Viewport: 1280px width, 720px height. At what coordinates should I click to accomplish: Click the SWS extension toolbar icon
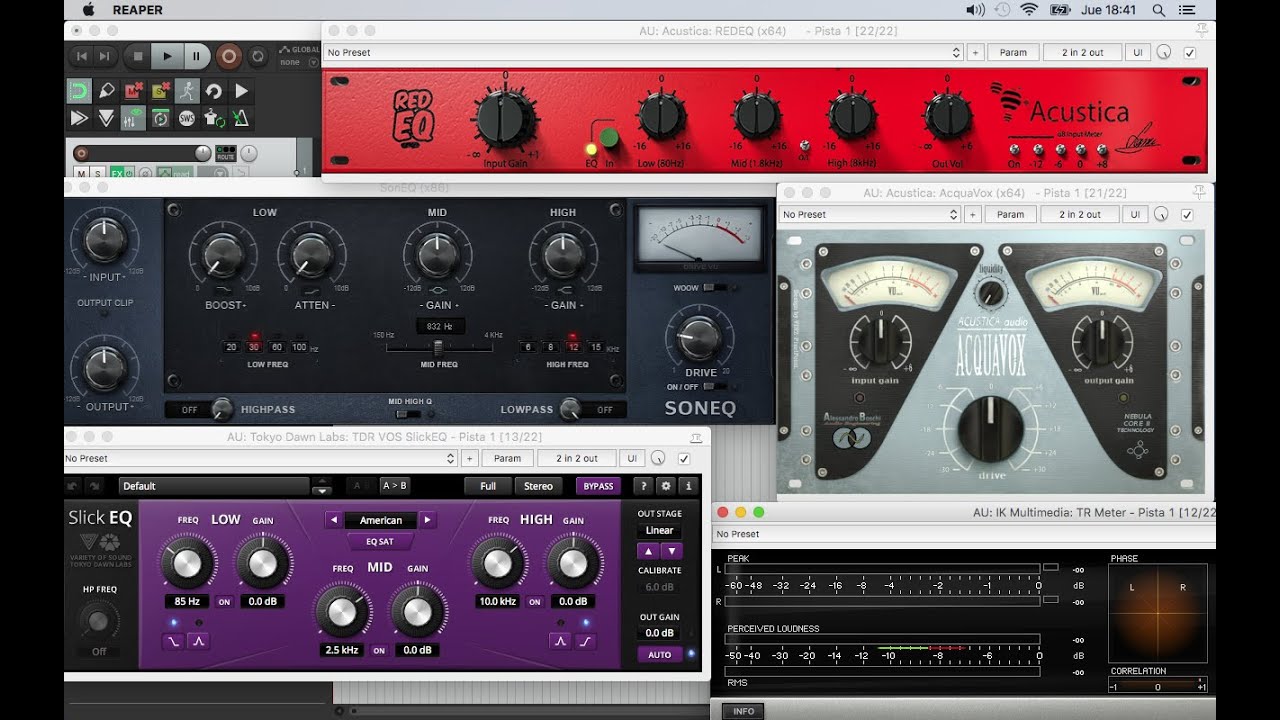[x=187, y=118]
